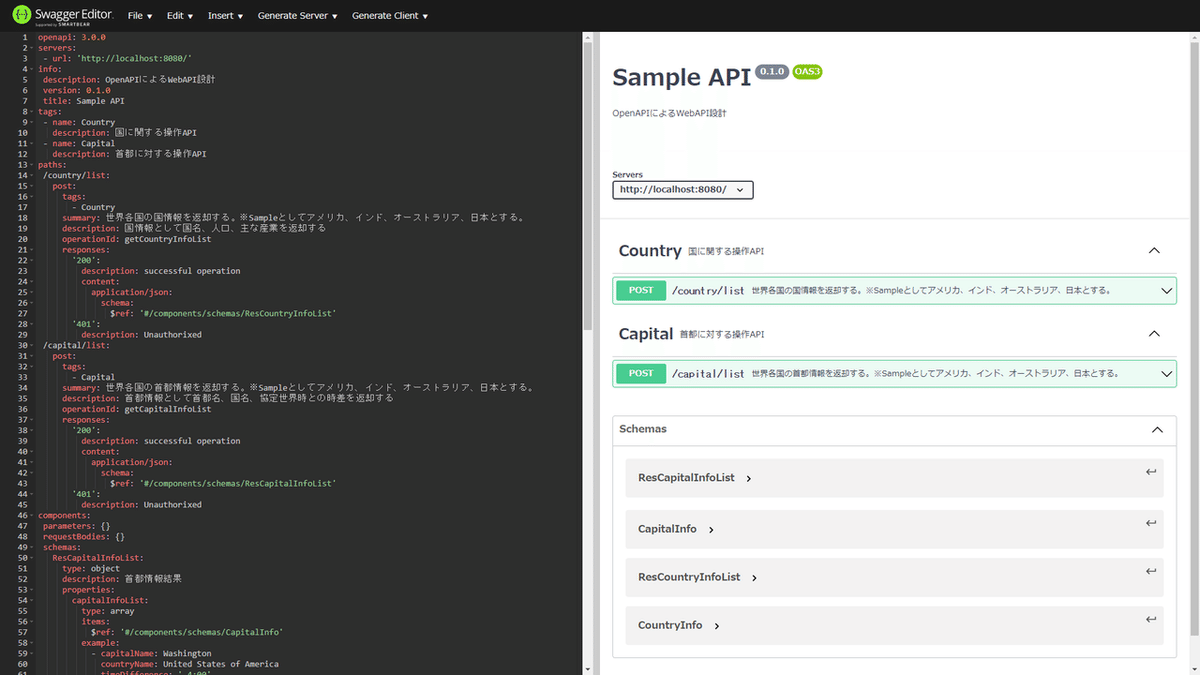
Task: Click the POST button for /country/list
Action: pos(641,291)
